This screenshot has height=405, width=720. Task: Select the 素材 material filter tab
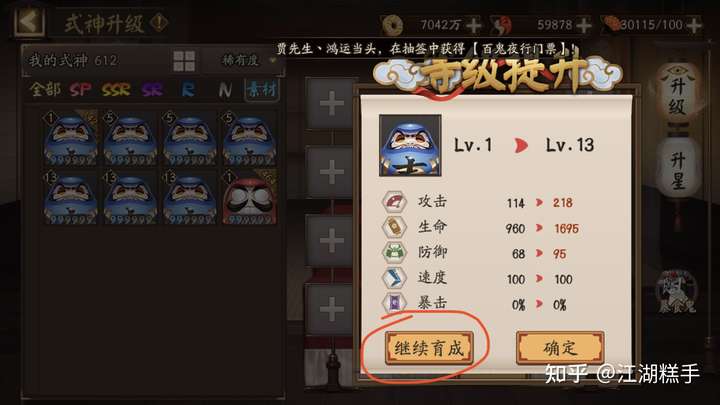click(261, 89)
